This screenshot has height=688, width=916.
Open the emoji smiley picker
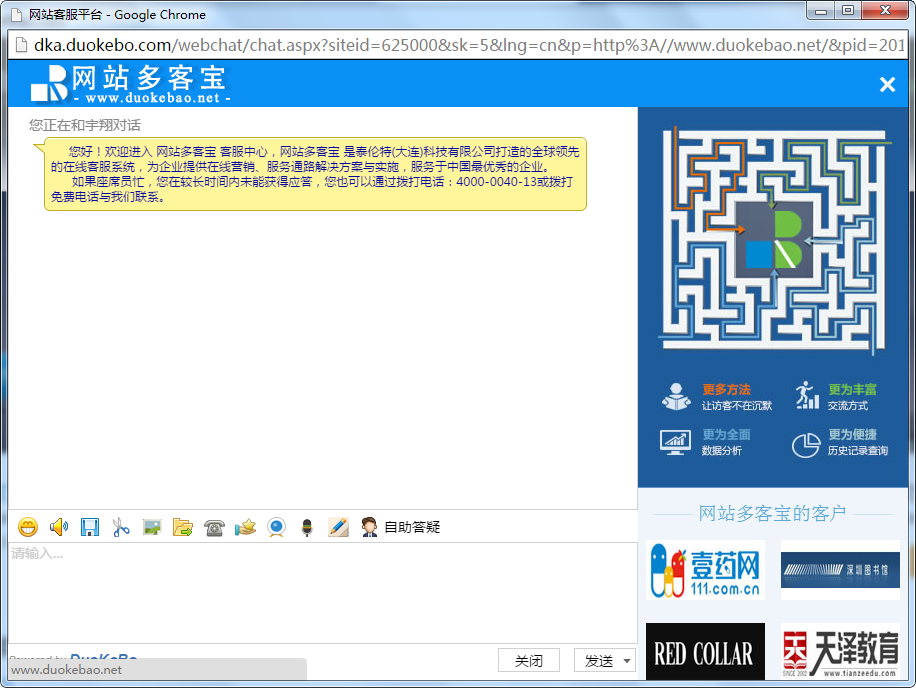coord(28,527)
